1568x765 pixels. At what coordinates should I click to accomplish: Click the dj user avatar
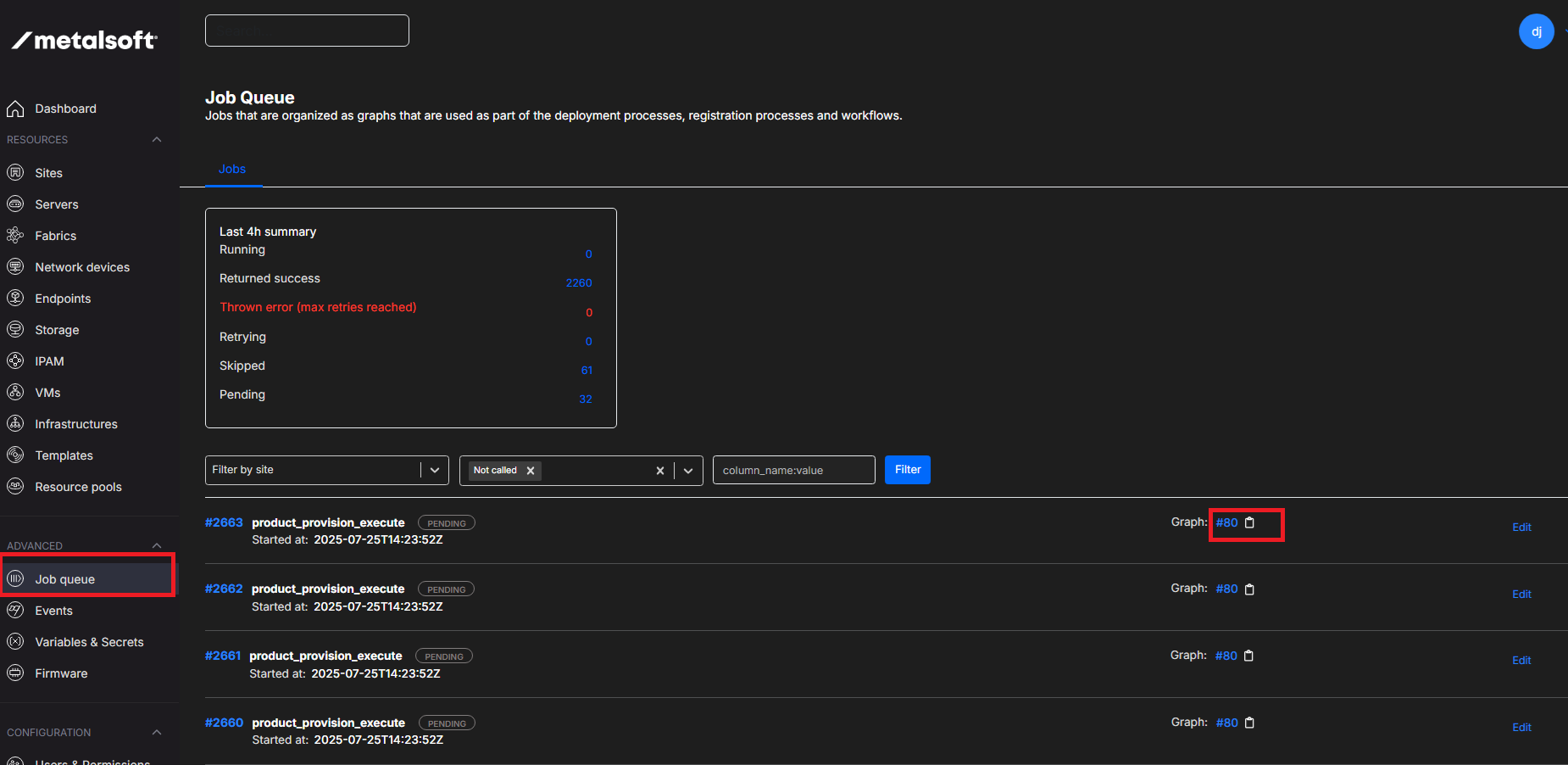pos(1536,32)
